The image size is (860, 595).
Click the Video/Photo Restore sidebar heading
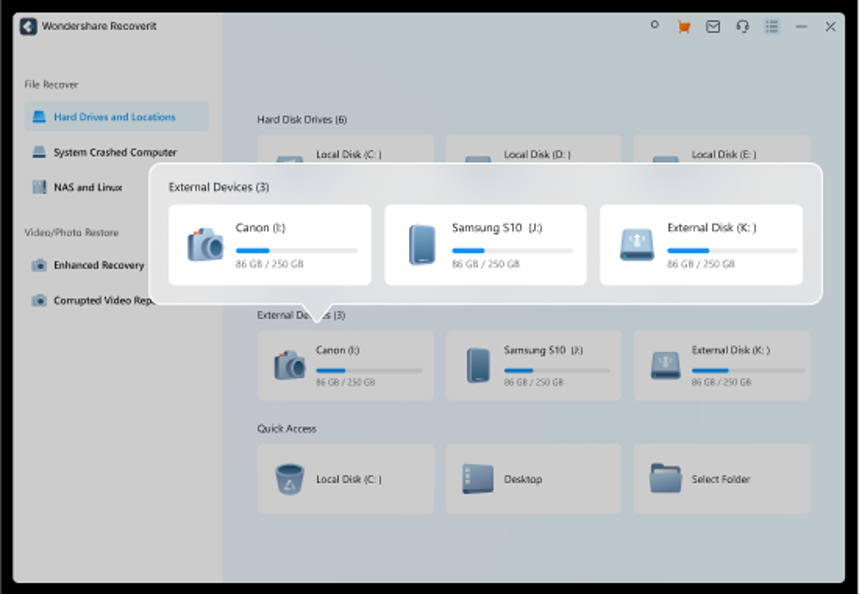(x=71, y=233)
